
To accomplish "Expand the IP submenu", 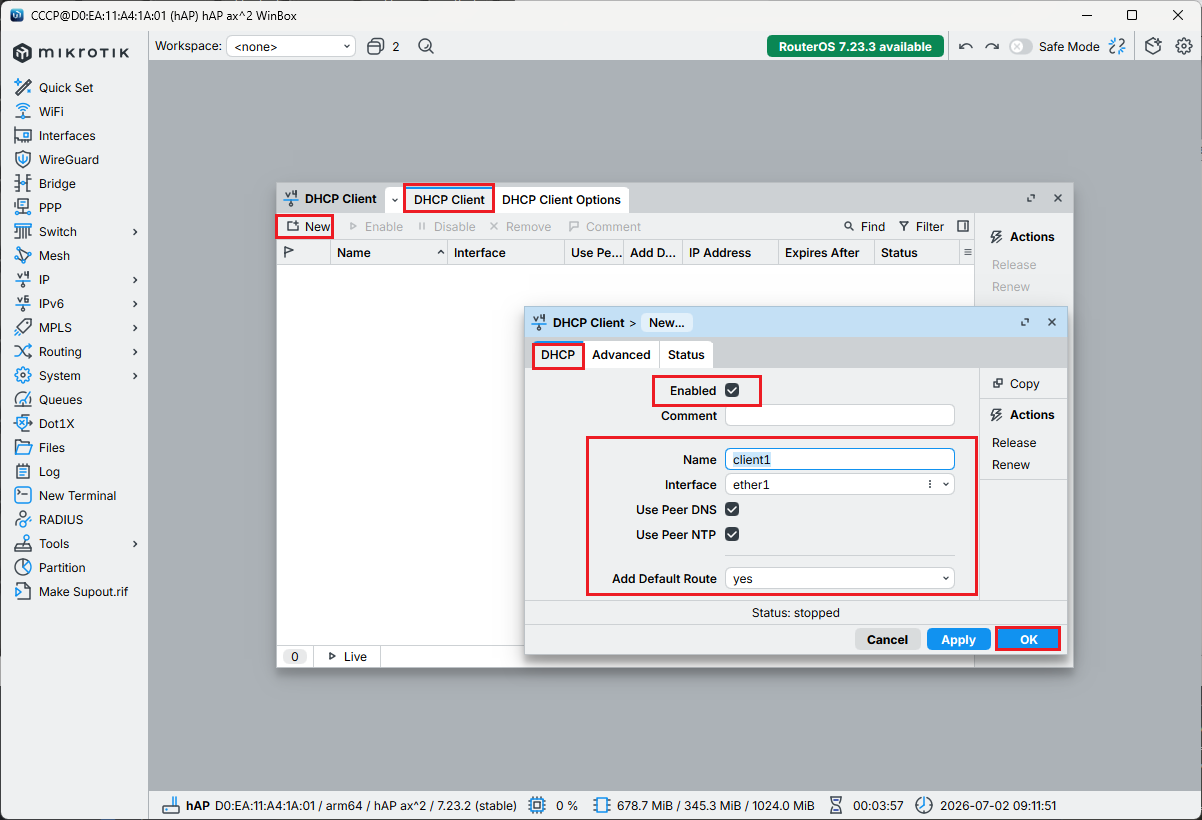I will 135,279.
